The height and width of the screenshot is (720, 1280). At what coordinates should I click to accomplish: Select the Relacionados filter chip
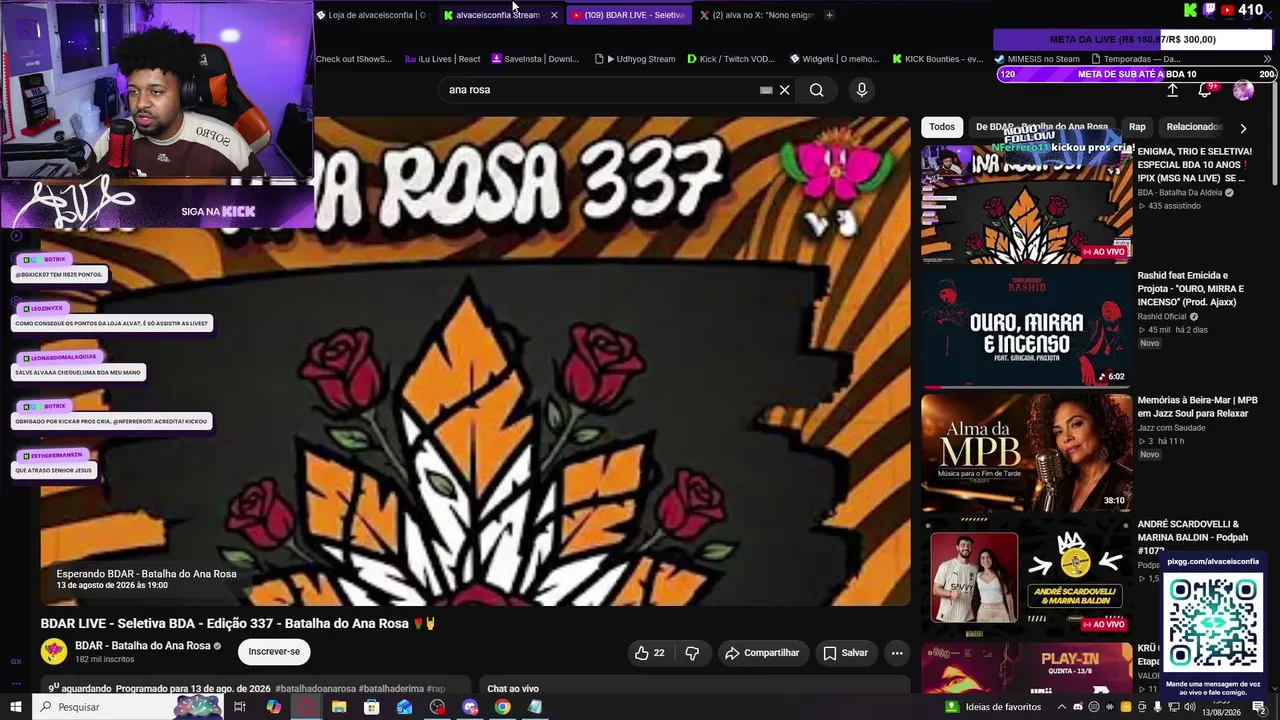pos(1194,127)
